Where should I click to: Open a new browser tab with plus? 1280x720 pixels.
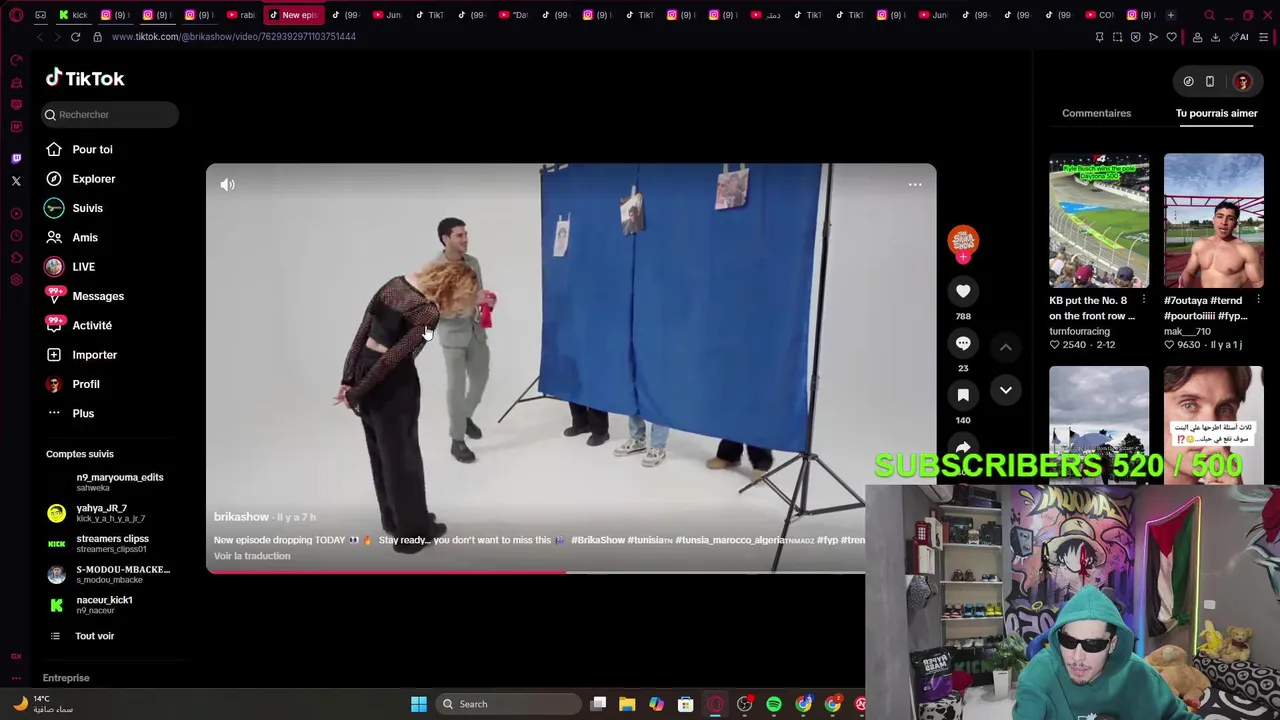[x=1171, y=15]
